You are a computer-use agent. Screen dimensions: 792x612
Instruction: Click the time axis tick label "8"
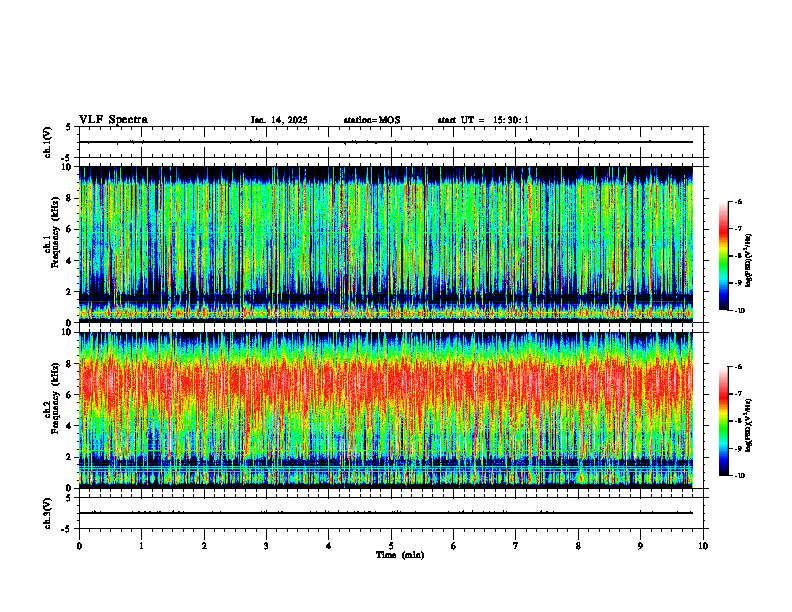(x=578, y=546)
